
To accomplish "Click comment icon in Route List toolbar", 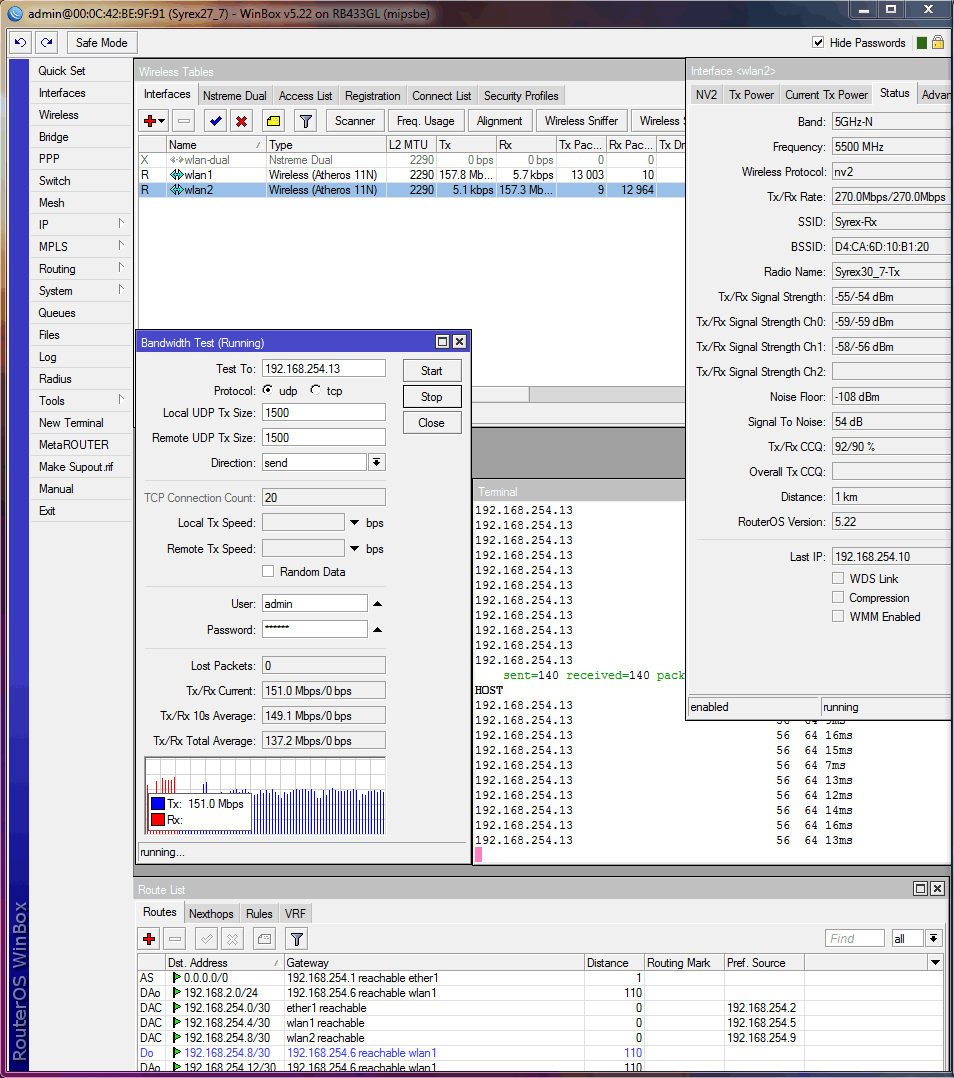I will [265, 938].
